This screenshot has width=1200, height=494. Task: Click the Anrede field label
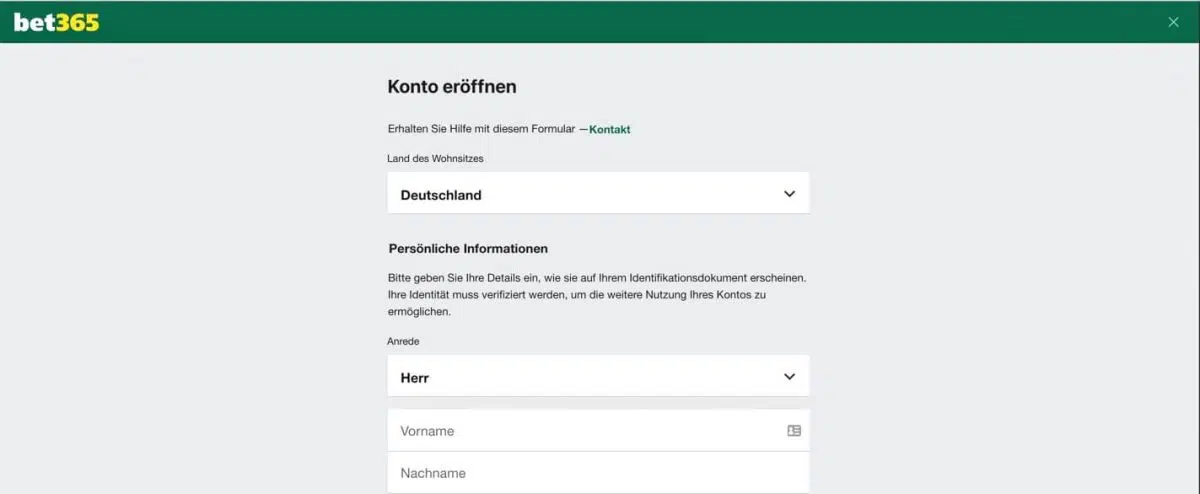(404, 341)
